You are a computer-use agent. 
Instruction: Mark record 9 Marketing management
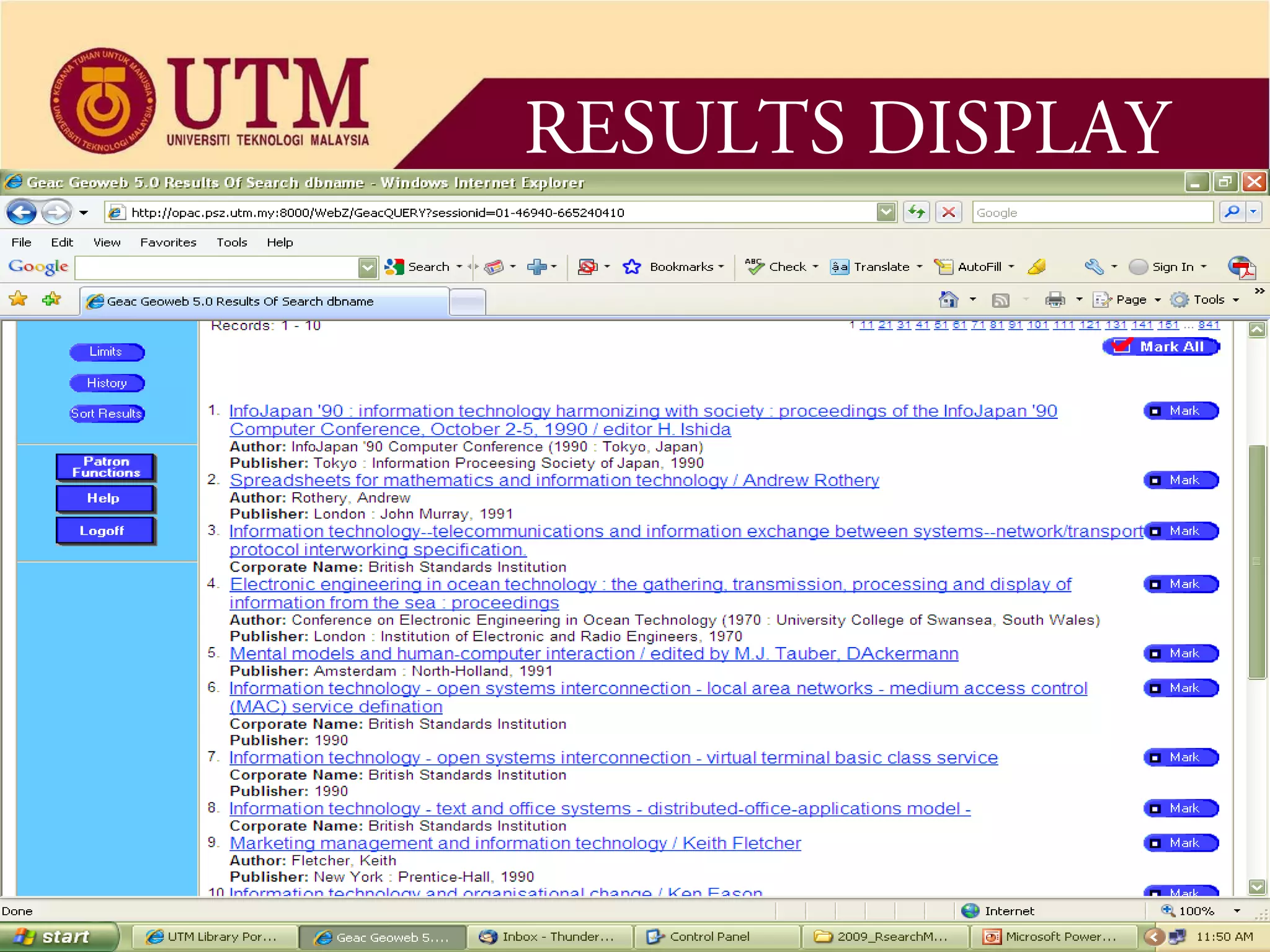[1181, 844]
